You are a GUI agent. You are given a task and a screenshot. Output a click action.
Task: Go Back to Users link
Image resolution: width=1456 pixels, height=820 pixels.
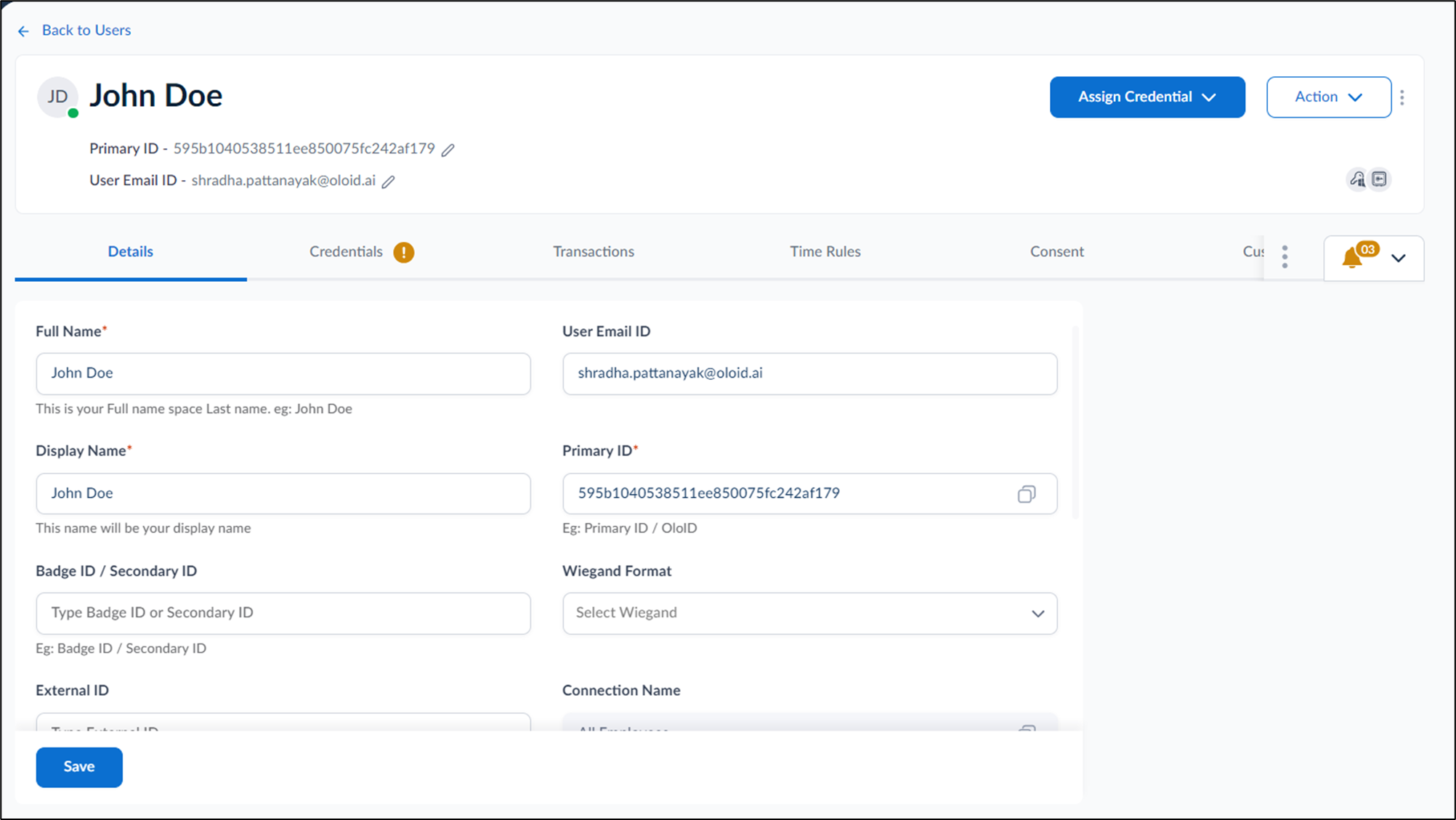tap(86, 30)
